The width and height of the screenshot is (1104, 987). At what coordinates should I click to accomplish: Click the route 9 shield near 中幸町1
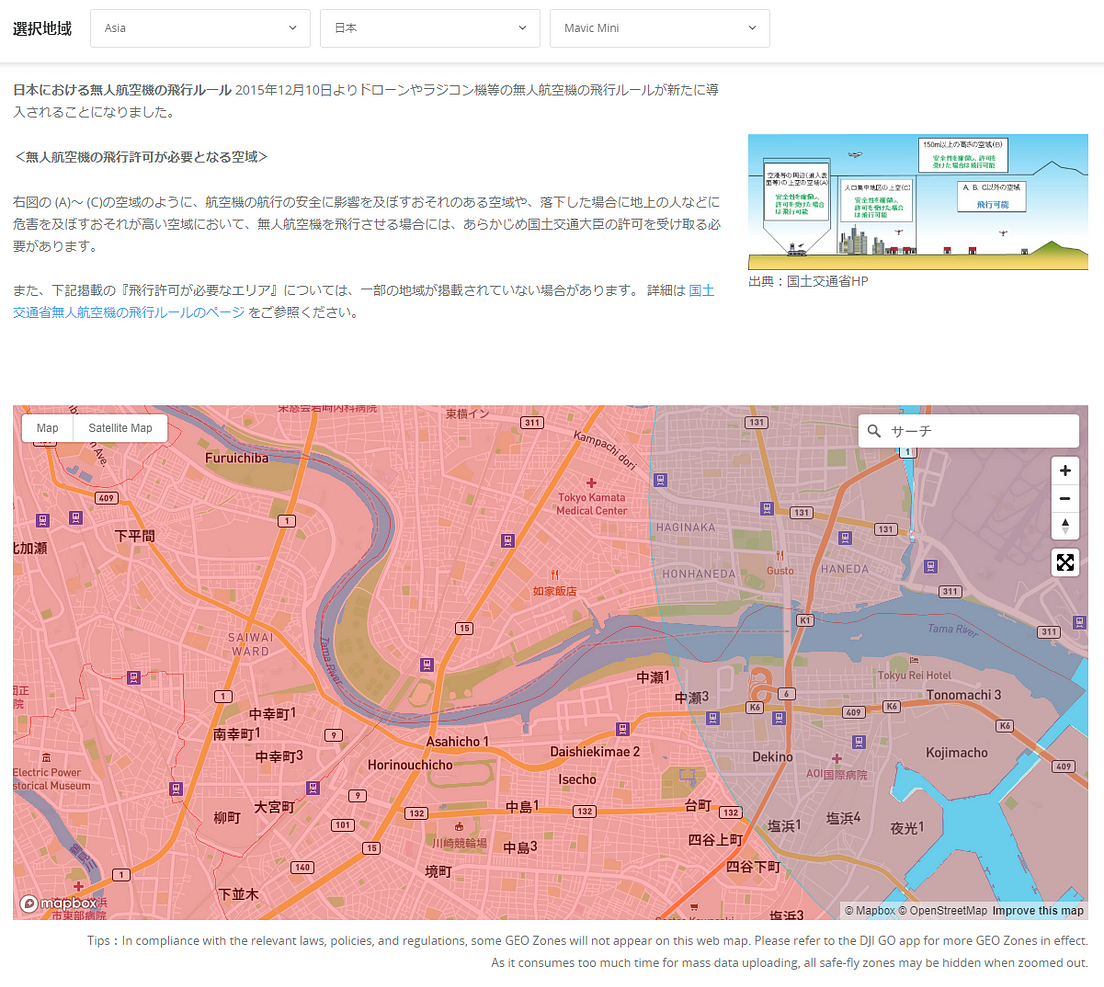coord(333,735)
